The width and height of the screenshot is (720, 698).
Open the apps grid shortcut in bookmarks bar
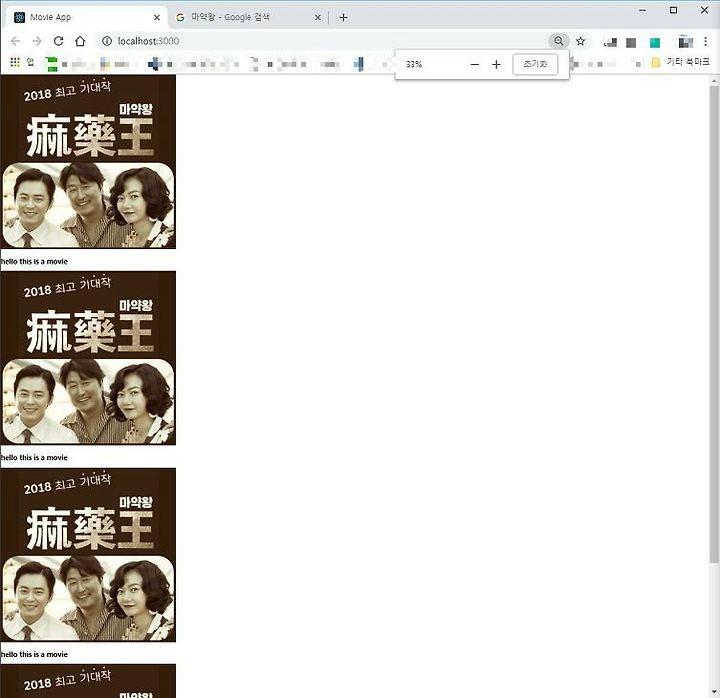pos(15,62)
